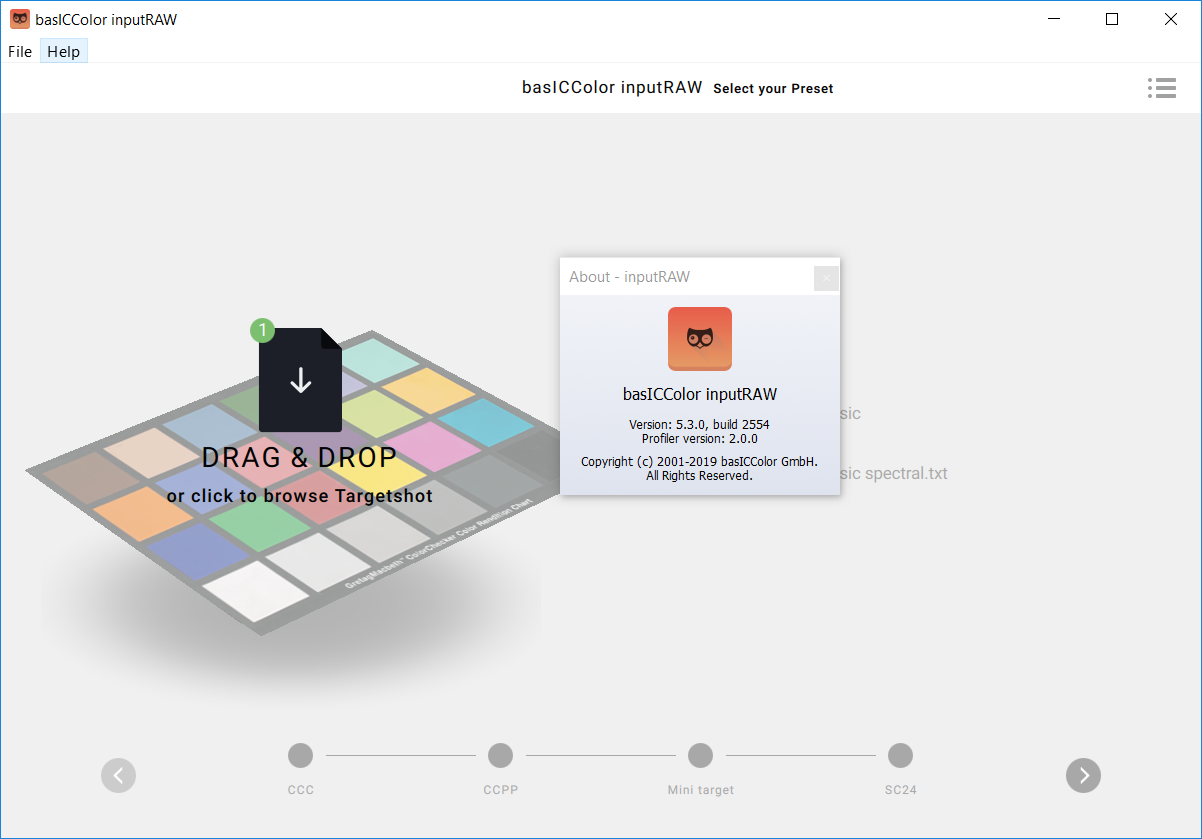Close the About - inputRAW dialog
The height and width of the screenshot is (839, 1202).
pyautogui.click(x=826, y=278)
